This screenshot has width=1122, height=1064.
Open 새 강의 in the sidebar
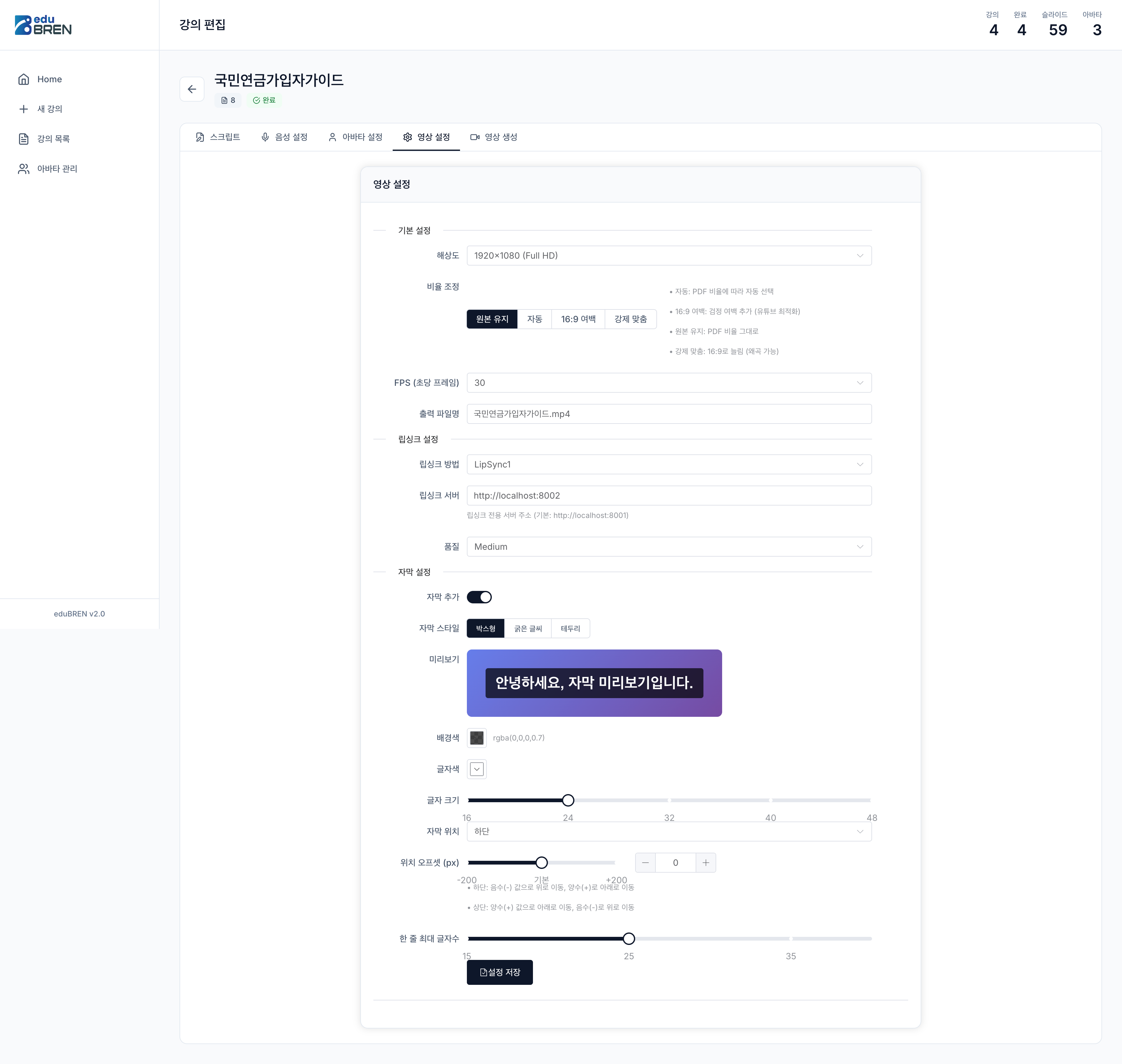pyautogui.click(x=79, y=109)
